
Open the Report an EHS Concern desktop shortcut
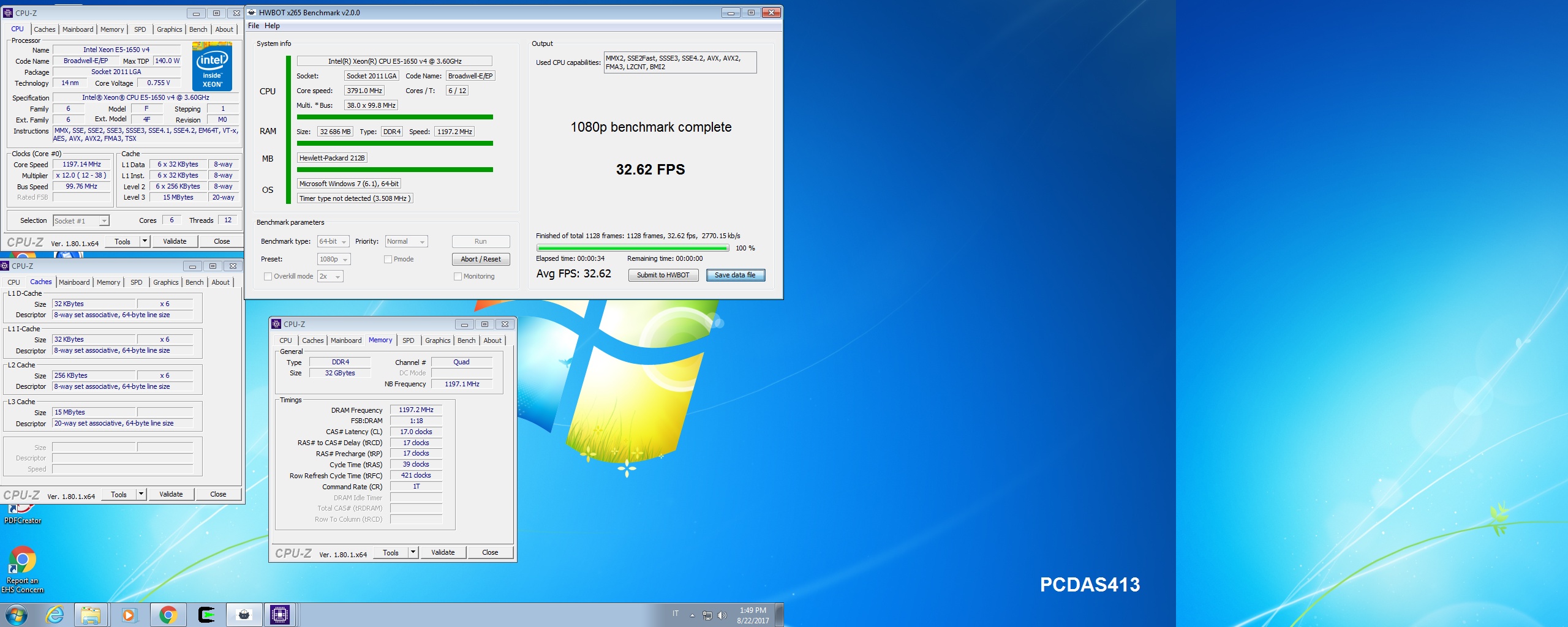(23, 569)
